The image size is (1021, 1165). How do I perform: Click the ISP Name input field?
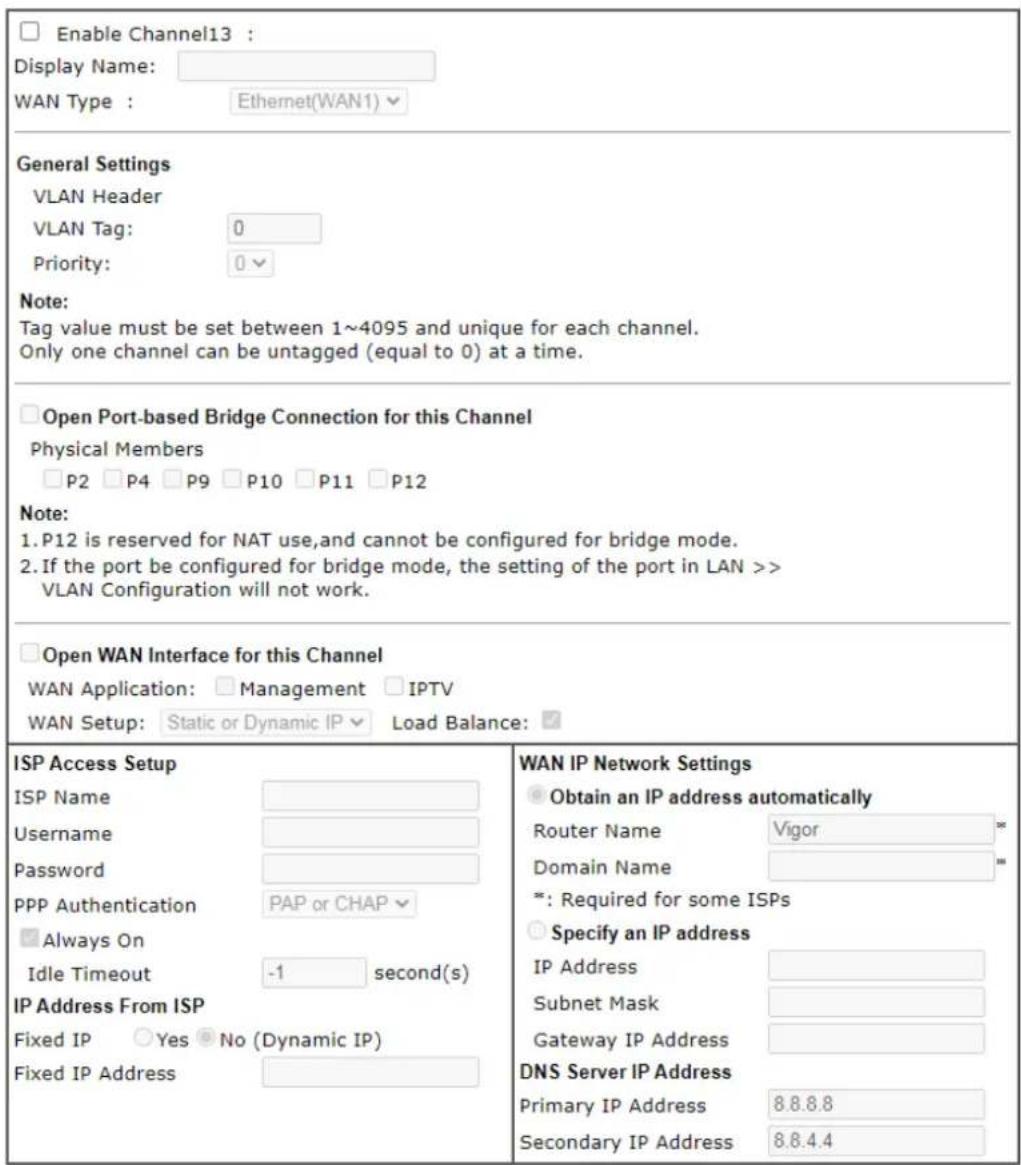point(370,796)
